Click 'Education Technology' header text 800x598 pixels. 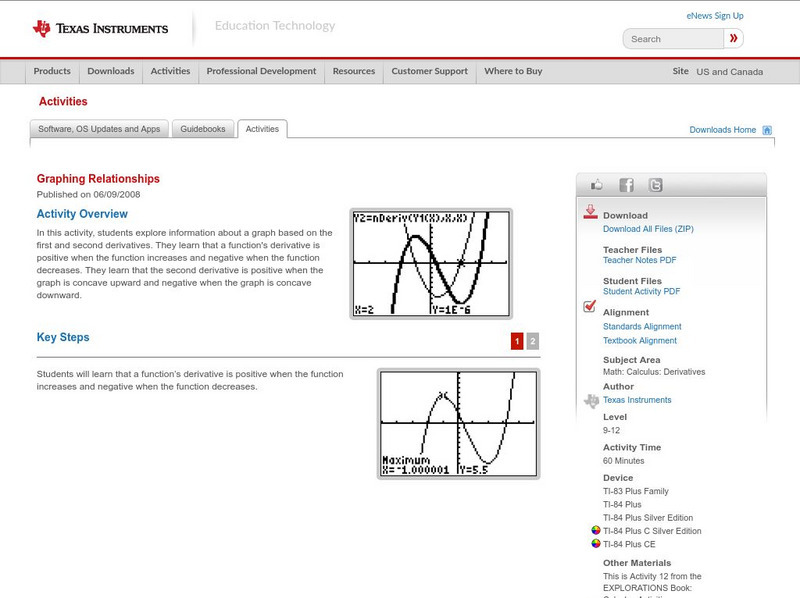pos(275,26)
